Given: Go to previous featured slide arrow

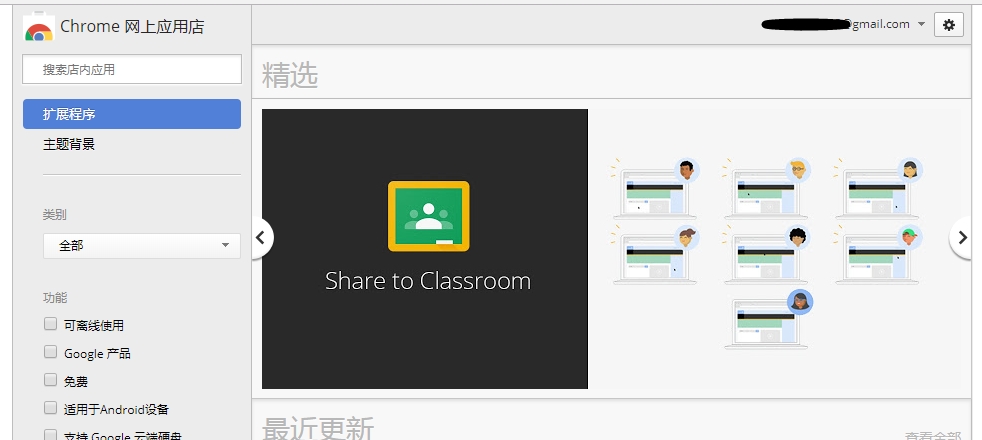Looking at the screenshot, I should [260, 238].
